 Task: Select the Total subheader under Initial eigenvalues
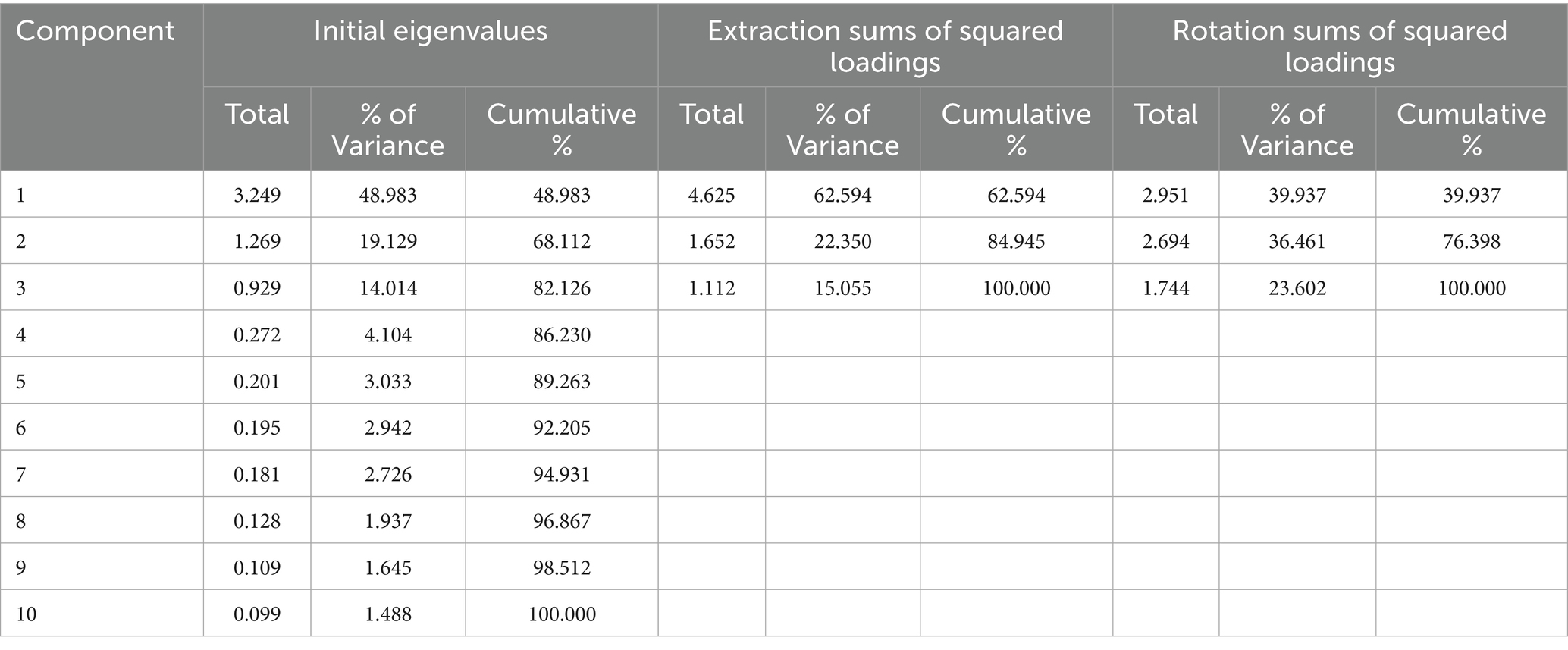pos(257,115)
